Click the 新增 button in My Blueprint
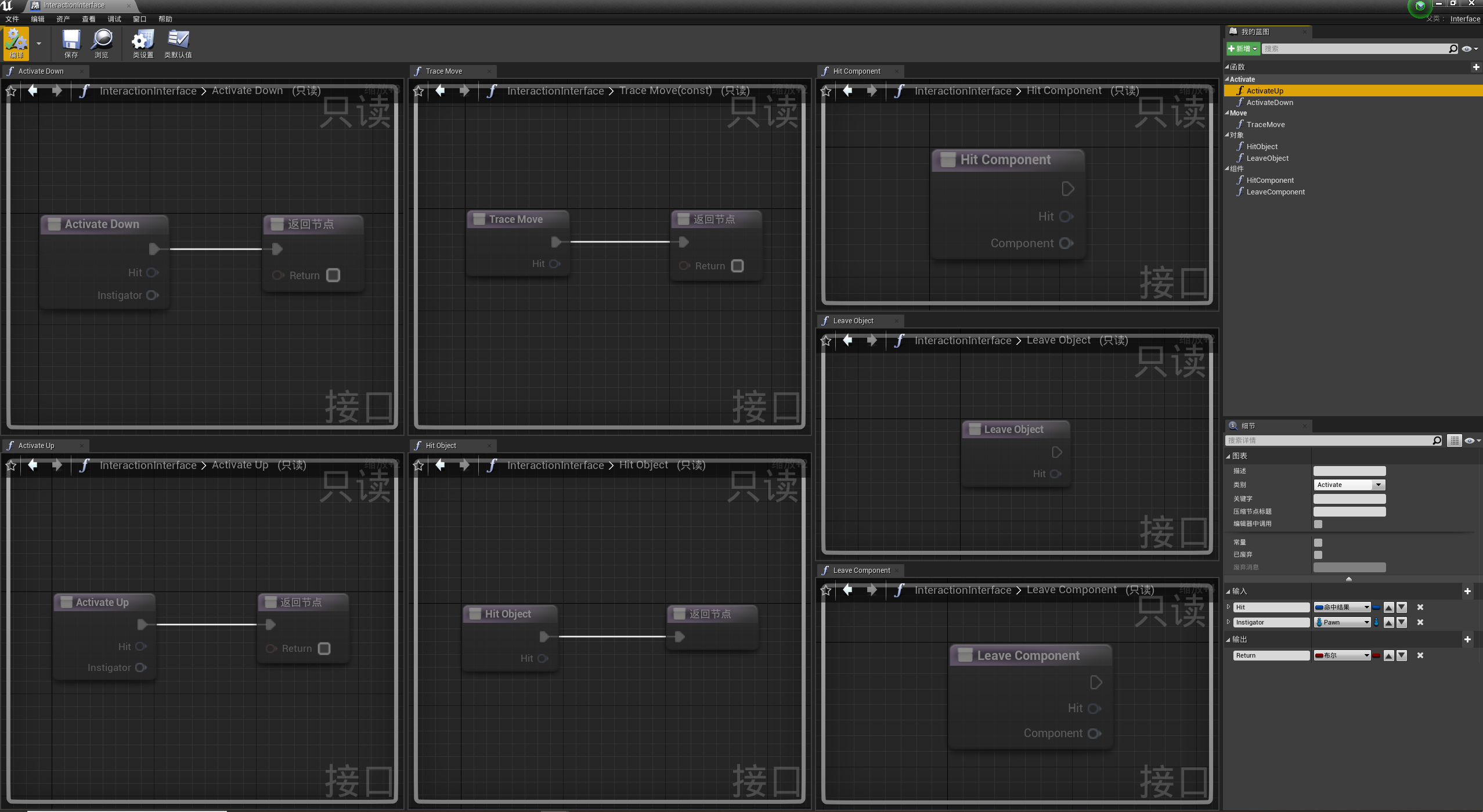1483x812 pixels. tap(1242, 49)
